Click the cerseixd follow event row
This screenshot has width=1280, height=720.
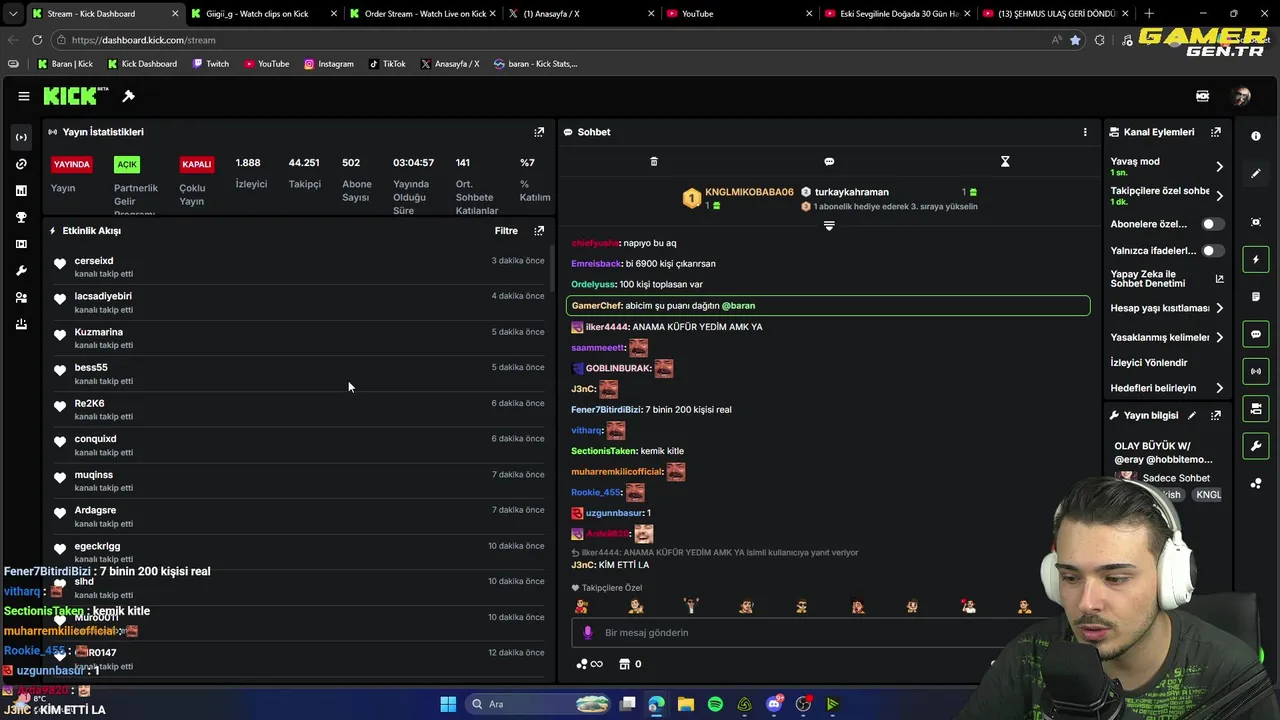[299, 267]
